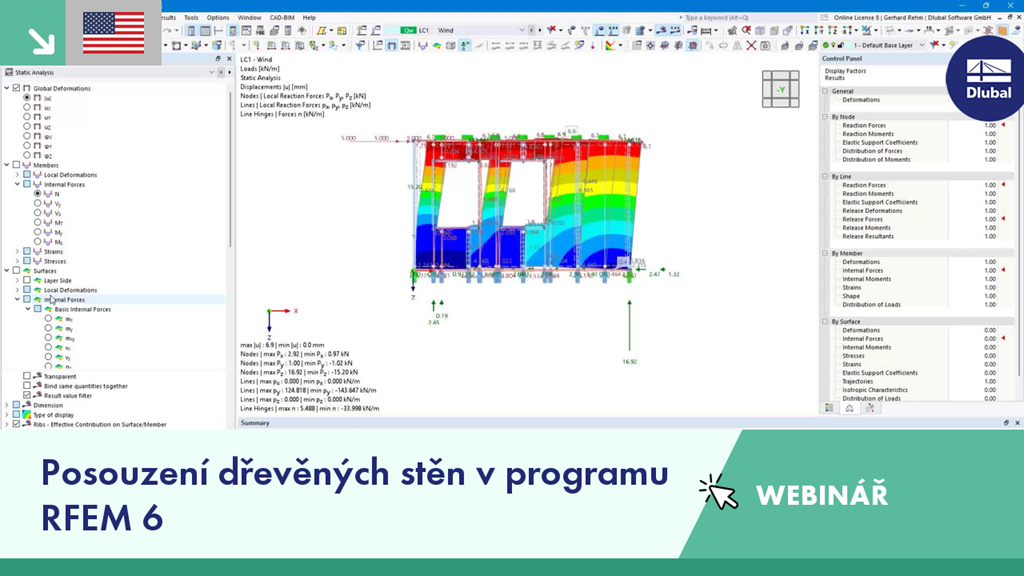The height and width of the screenshot is (576, 1024).
Task: Click the yellow parallelogram icon on the top toolbar row
Action: (321, 31)
